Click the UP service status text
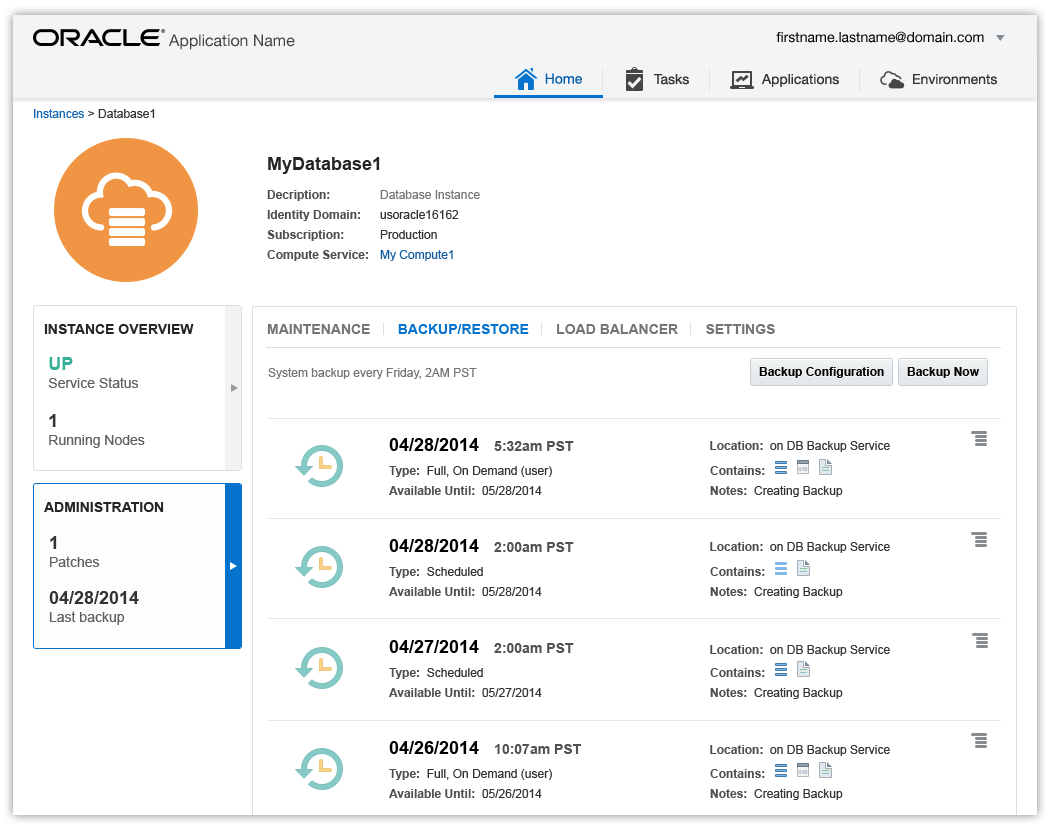The height and width of the screenshot is (830, 1050). pos(60,364)
